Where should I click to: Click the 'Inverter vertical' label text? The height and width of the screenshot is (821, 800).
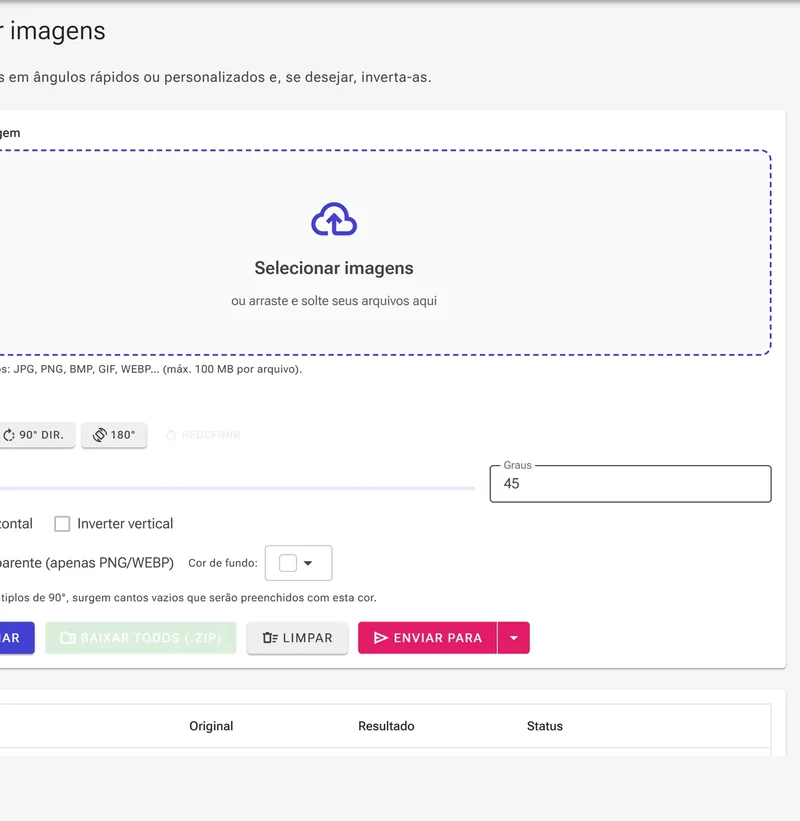pyautogui.click(x=125, y=524)
